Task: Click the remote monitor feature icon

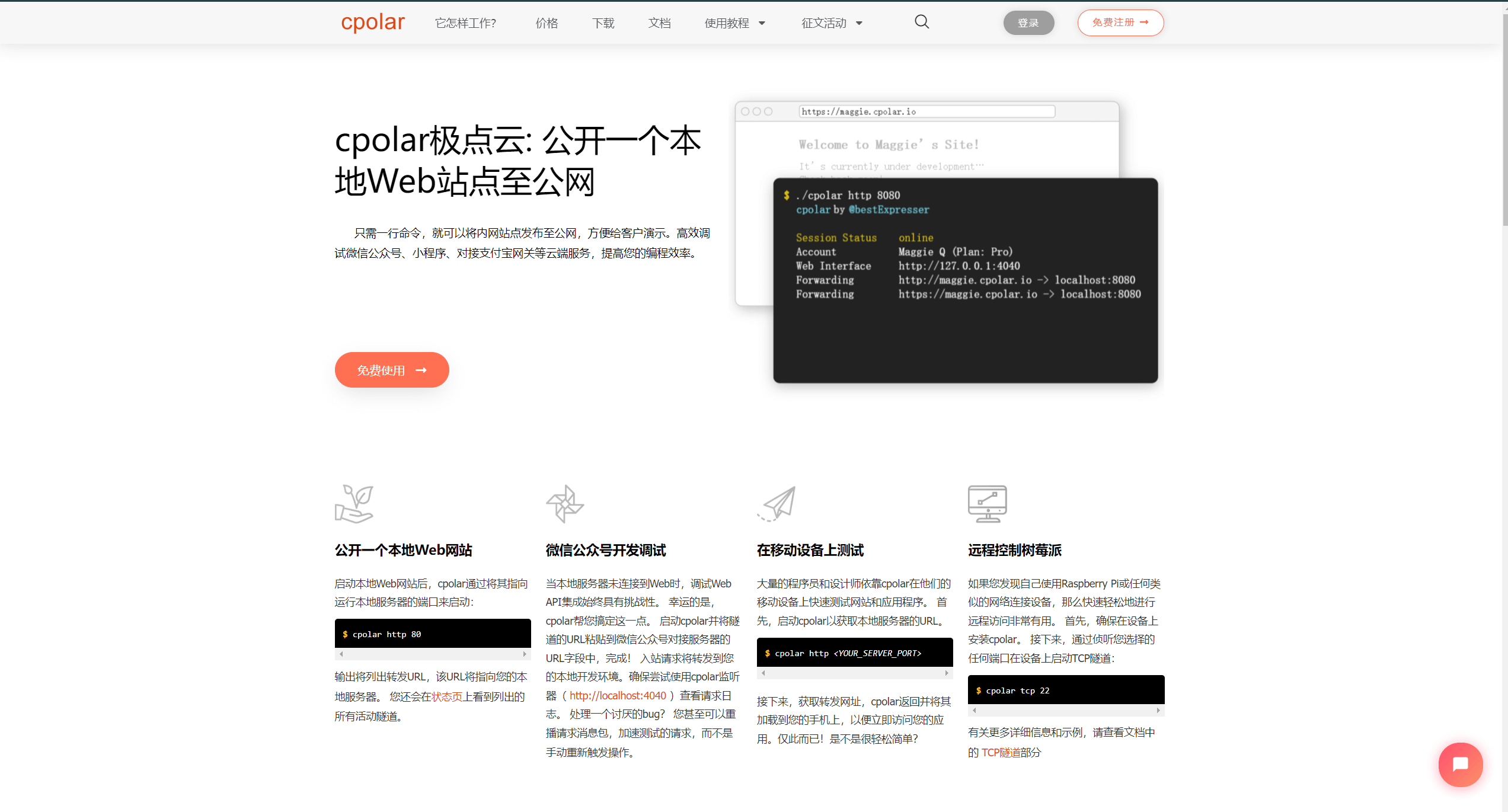Action: coord(987,504)
